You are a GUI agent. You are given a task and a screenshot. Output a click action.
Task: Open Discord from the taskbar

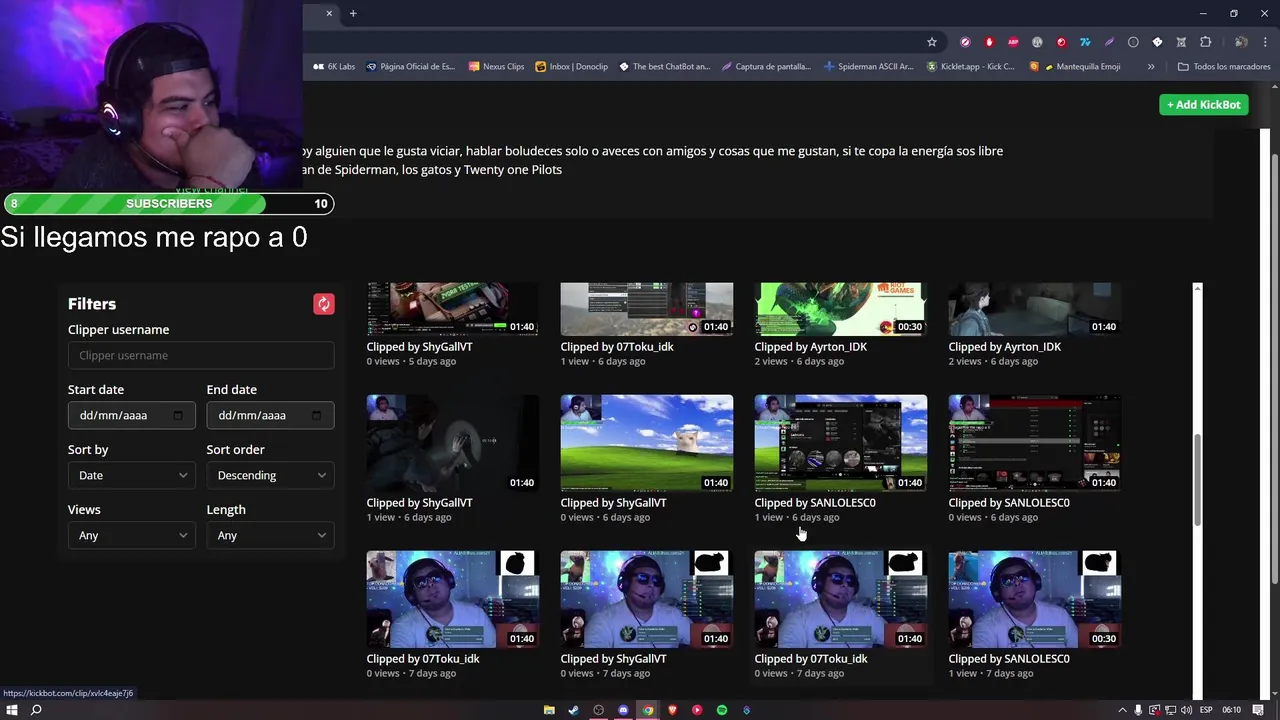(x=623, y=710)
